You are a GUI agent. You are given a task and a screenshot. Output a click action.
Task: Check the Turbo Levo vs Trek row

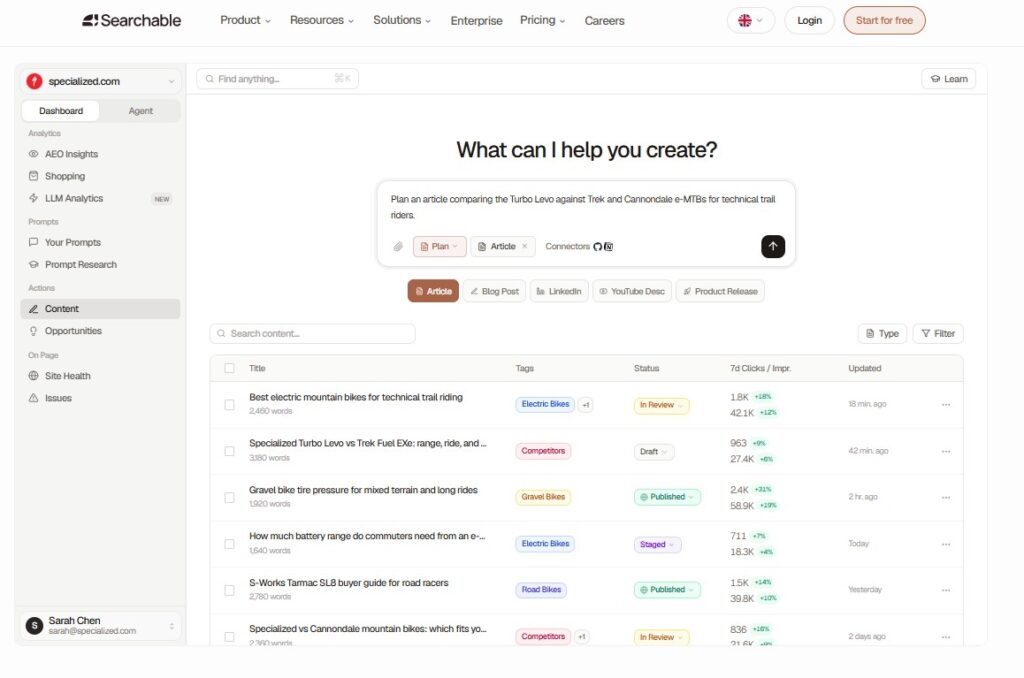tap(229, 451)
